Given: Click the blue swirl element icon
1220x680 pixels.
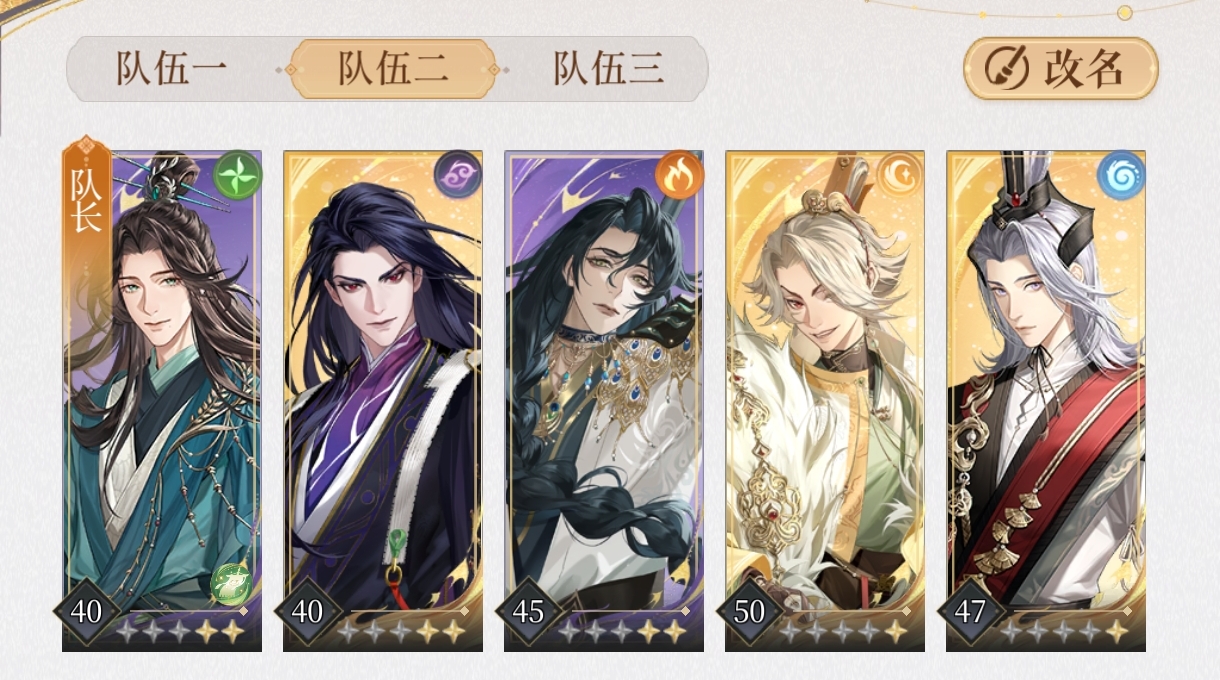Looking at the screenshot, I should click(x=1122, y=175).
